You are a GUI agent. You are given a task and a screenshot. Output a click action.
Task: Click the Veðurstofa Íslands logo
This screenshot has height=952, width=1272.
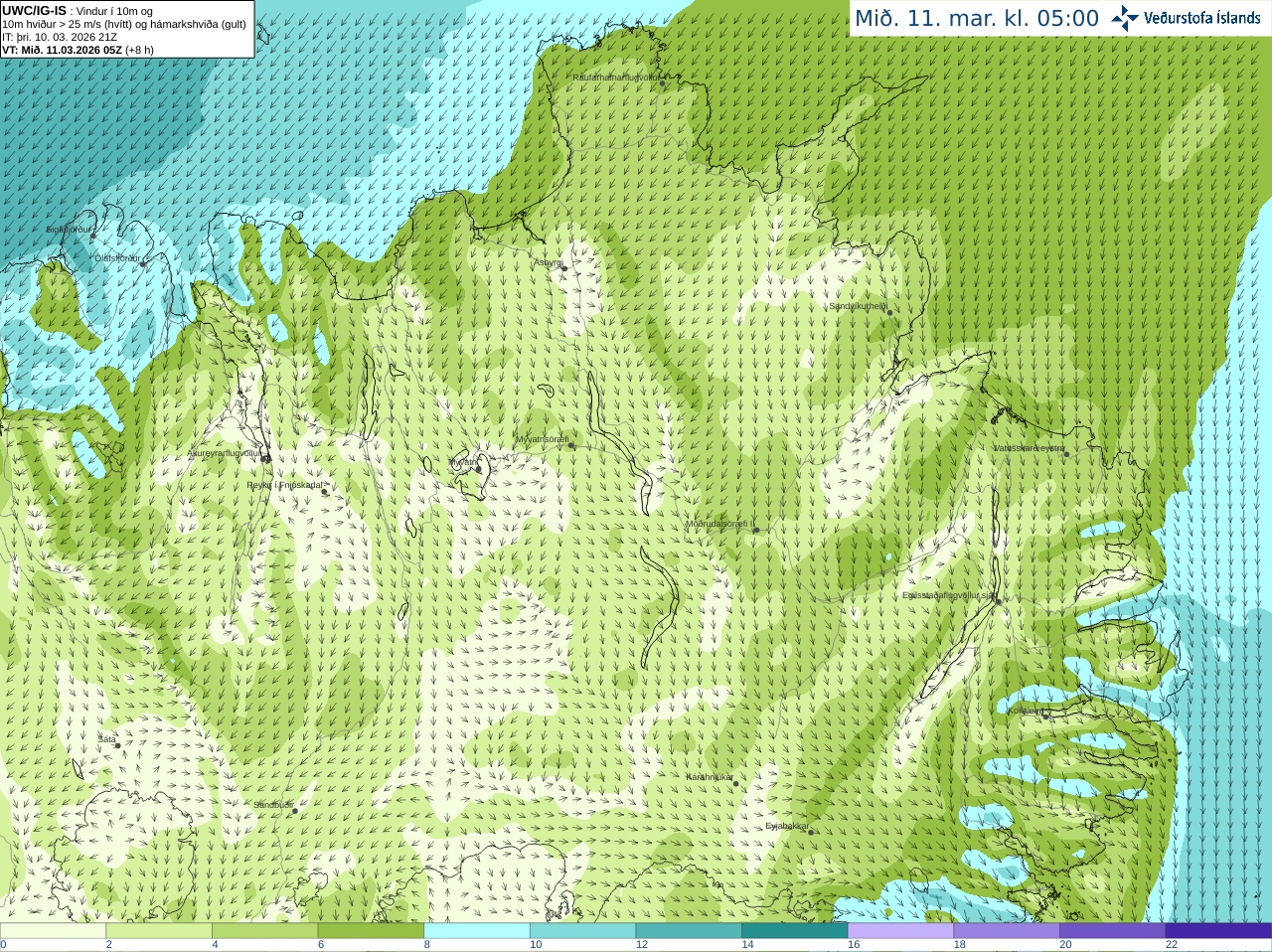(x=1186, y=18)
